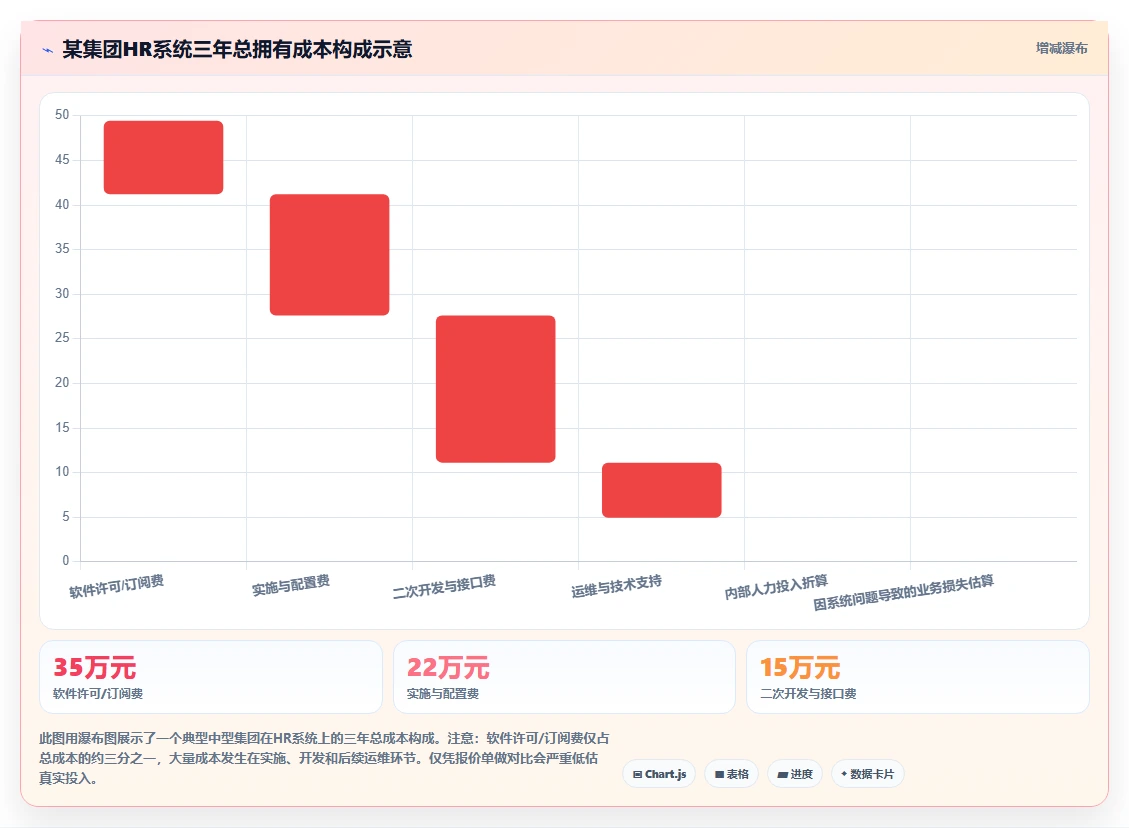1129x828 pixels.
Task: Click the y-axis value 25
Action: pos(63,338)
